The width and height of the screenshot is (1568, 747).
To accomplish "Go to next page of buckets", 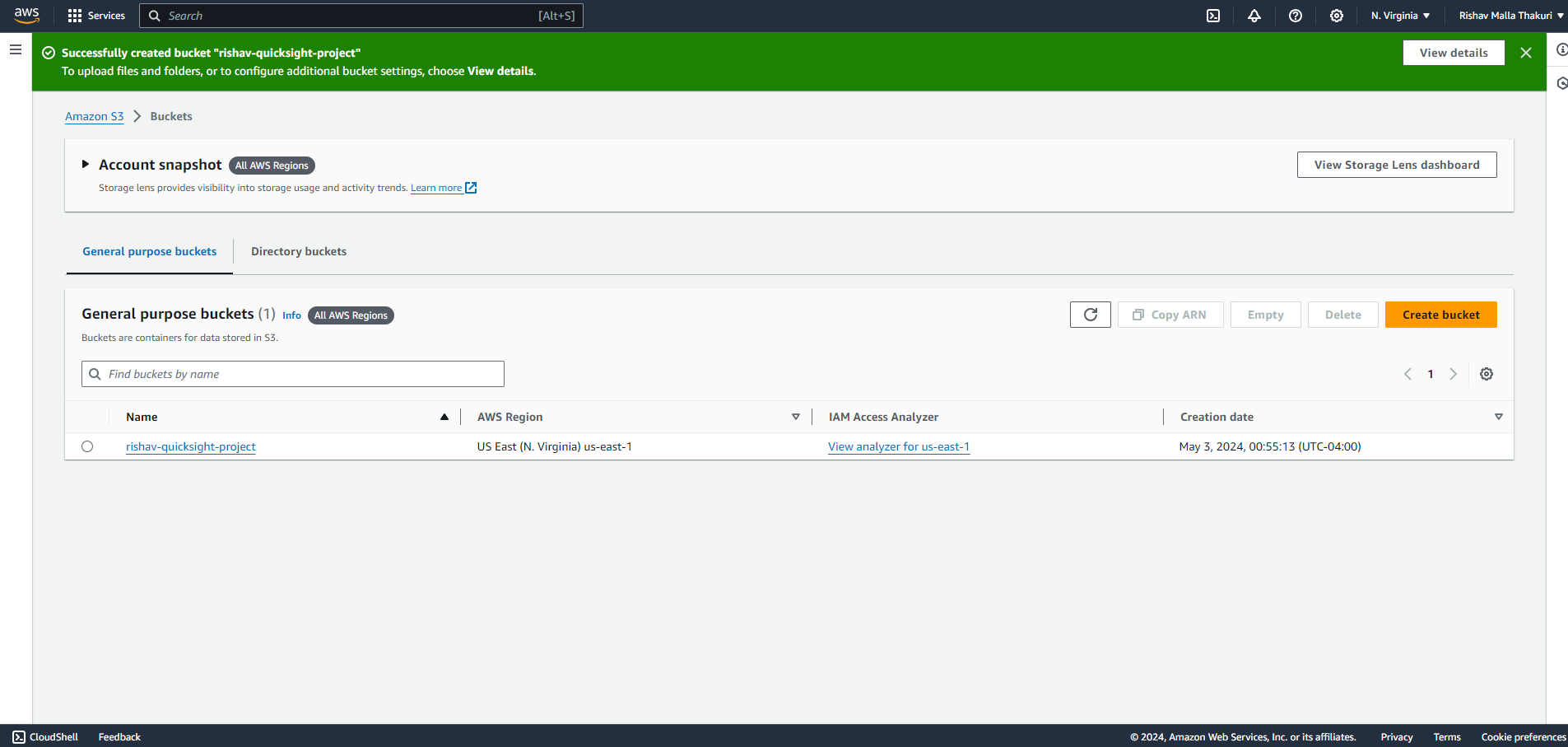I will point(1454,374).
